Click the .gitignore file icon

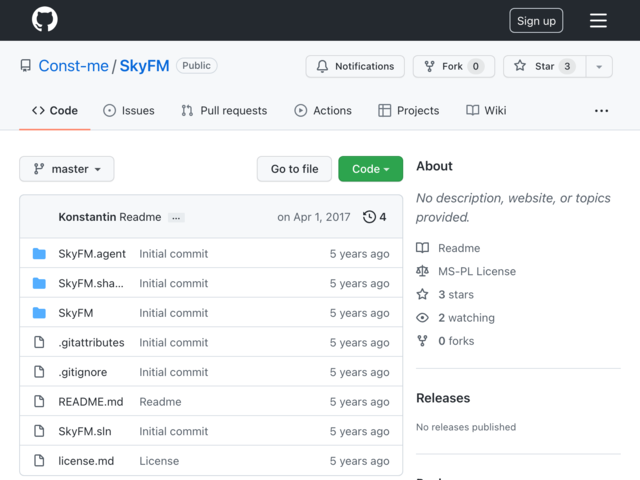[39, 372]
